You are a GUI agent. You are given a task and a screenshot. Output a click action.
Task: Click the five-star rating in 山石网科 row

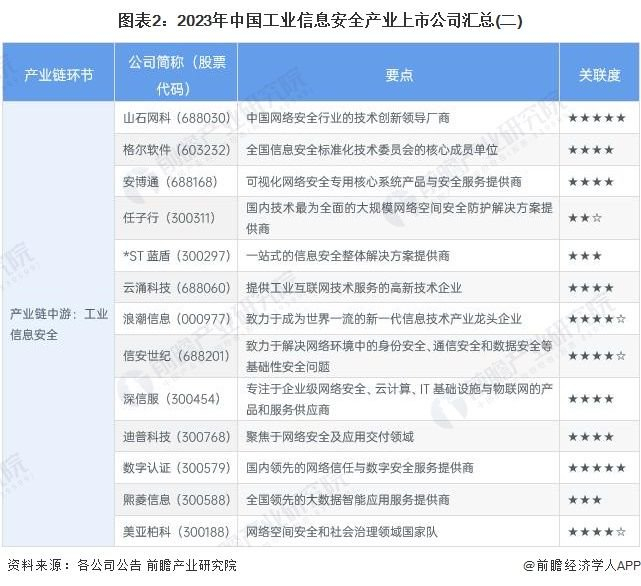point(597,118)
